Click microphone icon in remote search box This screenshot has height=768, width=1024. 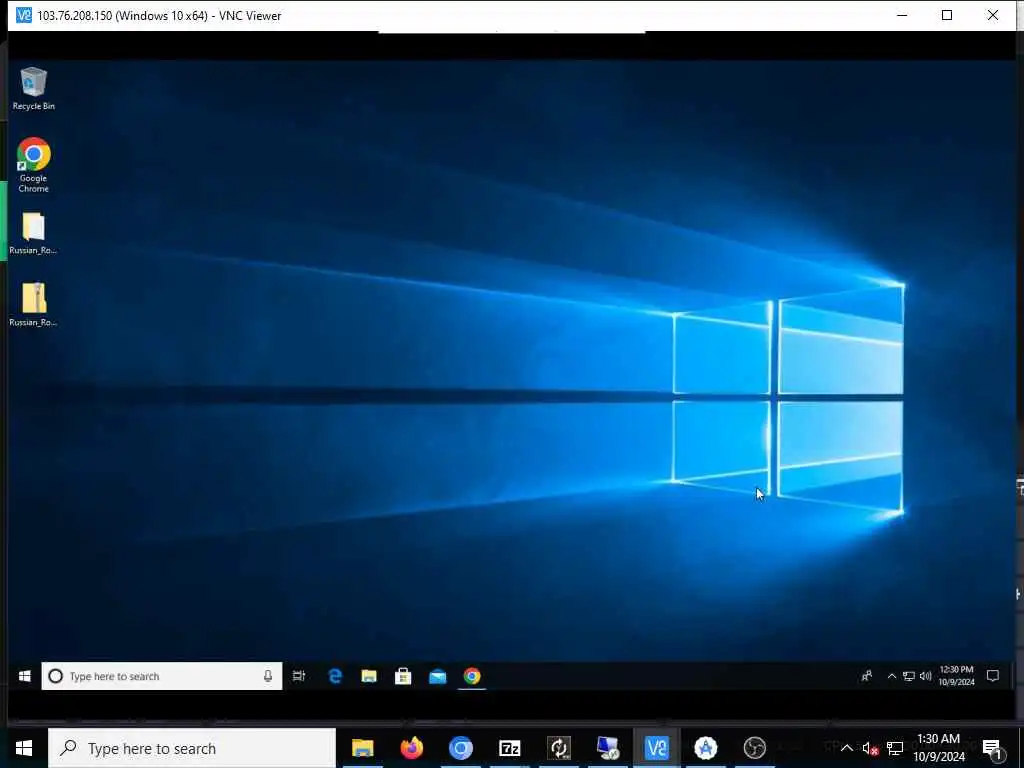point(268,676)
